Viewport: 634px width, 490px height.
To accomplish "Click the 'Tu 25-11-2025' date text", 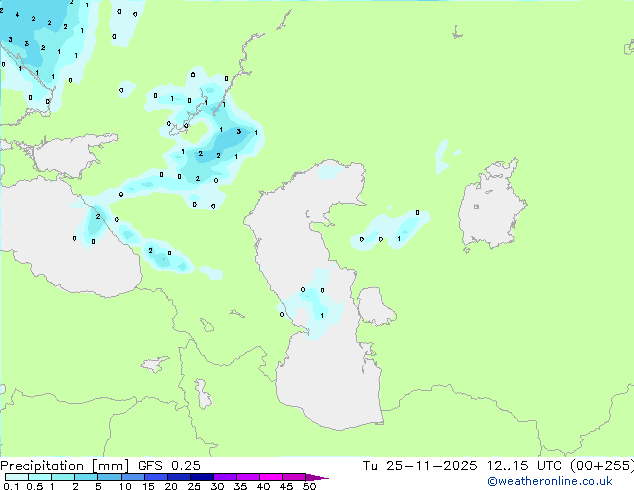I will click(420, 466).
